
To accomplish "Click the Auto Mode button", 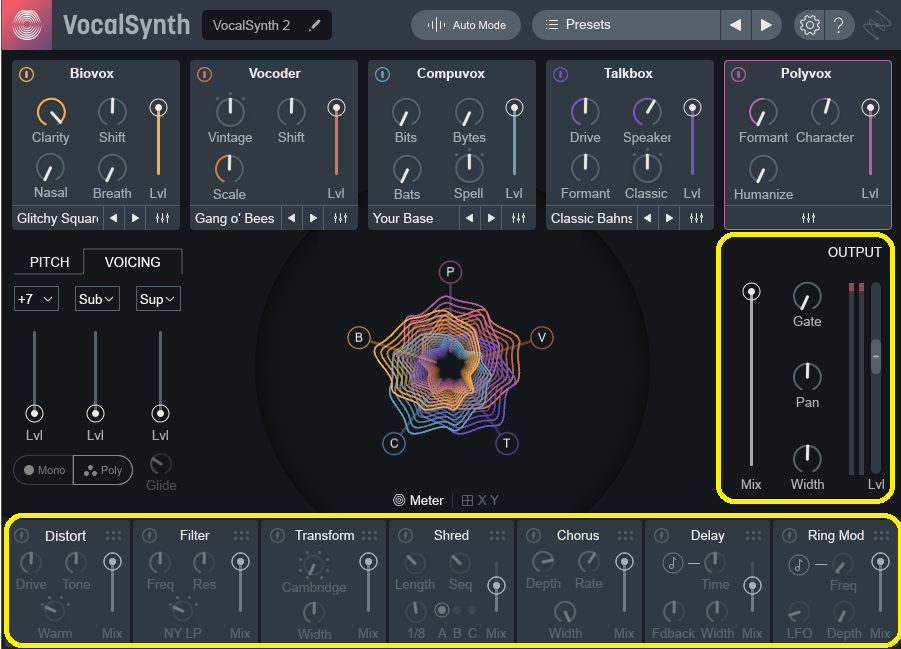I will pyautogui.click(x=466, y=25).
